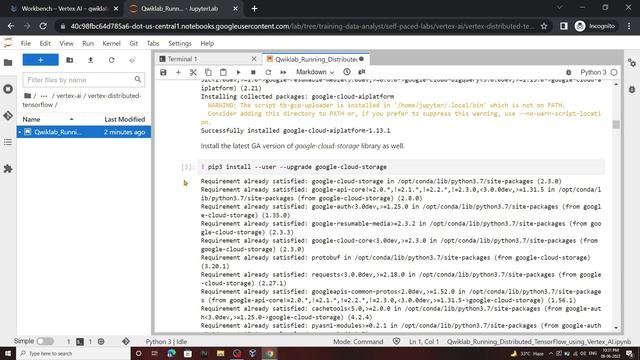Open the Git sidebar panel

coord(8,116)
